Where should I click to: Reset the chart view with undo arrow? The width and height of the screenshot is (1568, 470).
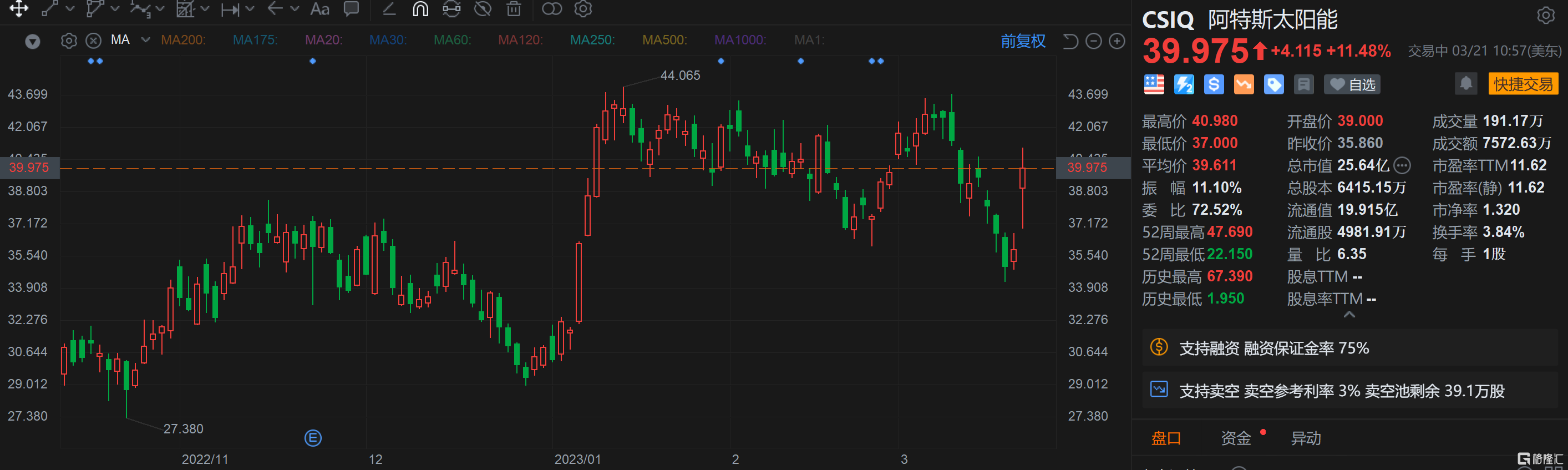[1070, 41]
